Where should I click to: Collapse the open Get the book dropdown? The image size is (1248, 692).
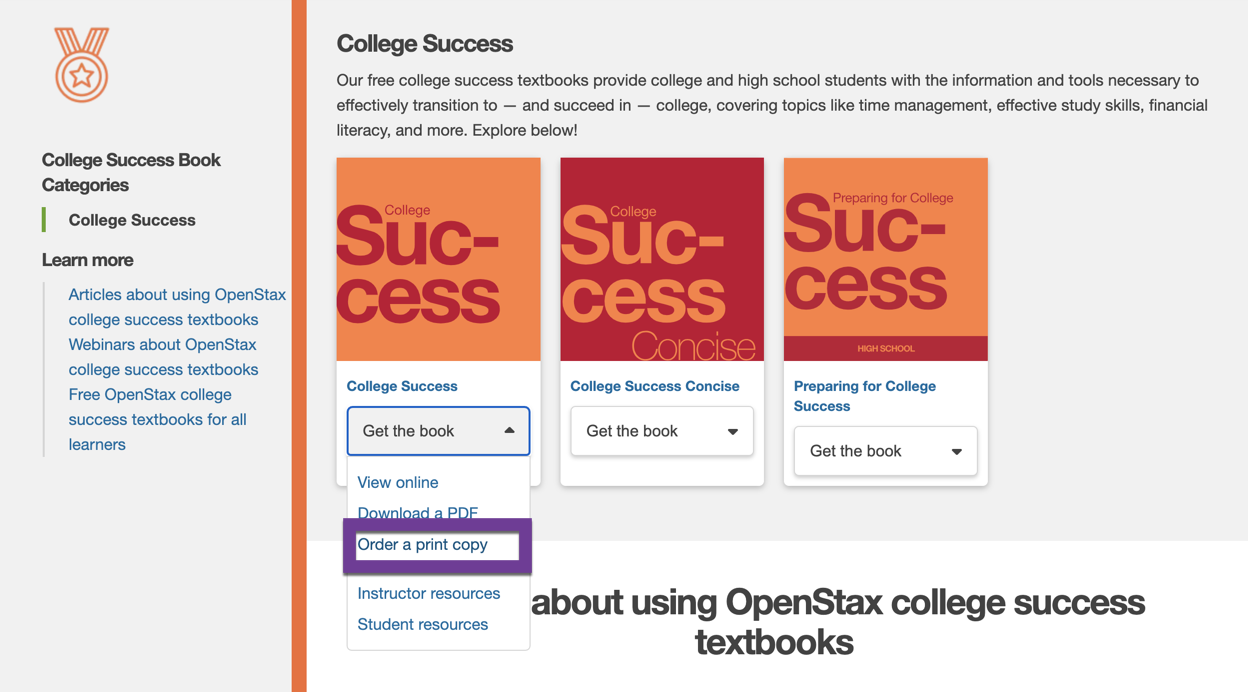point(438,431)
